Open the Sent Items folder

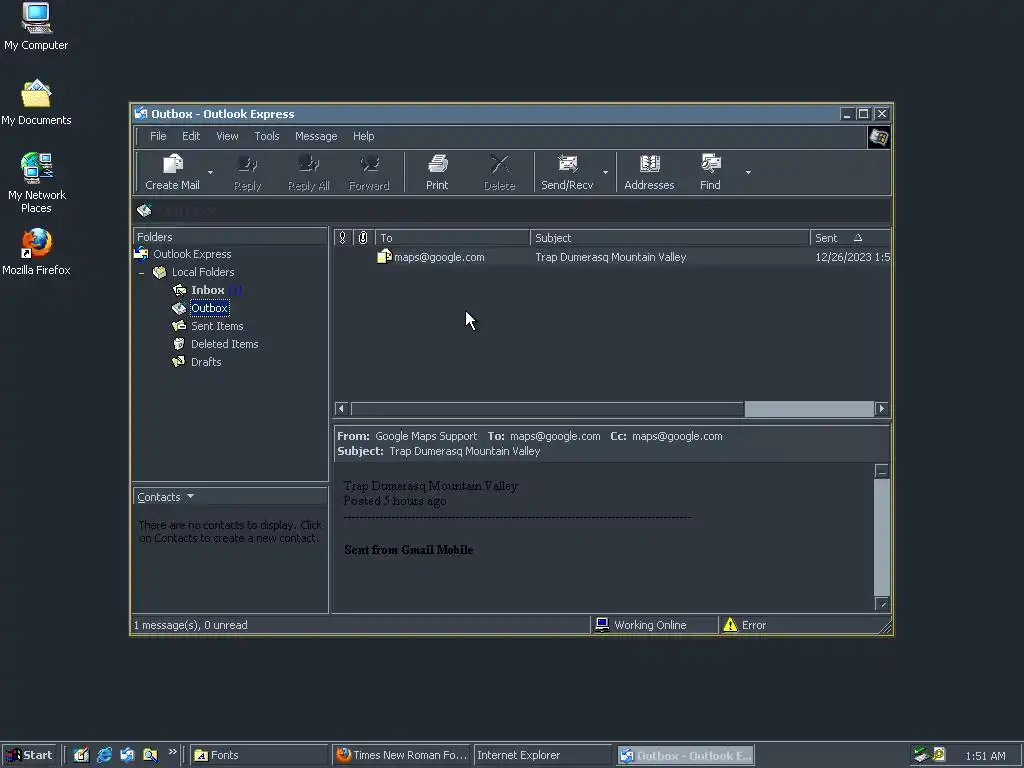pos(217,326)
